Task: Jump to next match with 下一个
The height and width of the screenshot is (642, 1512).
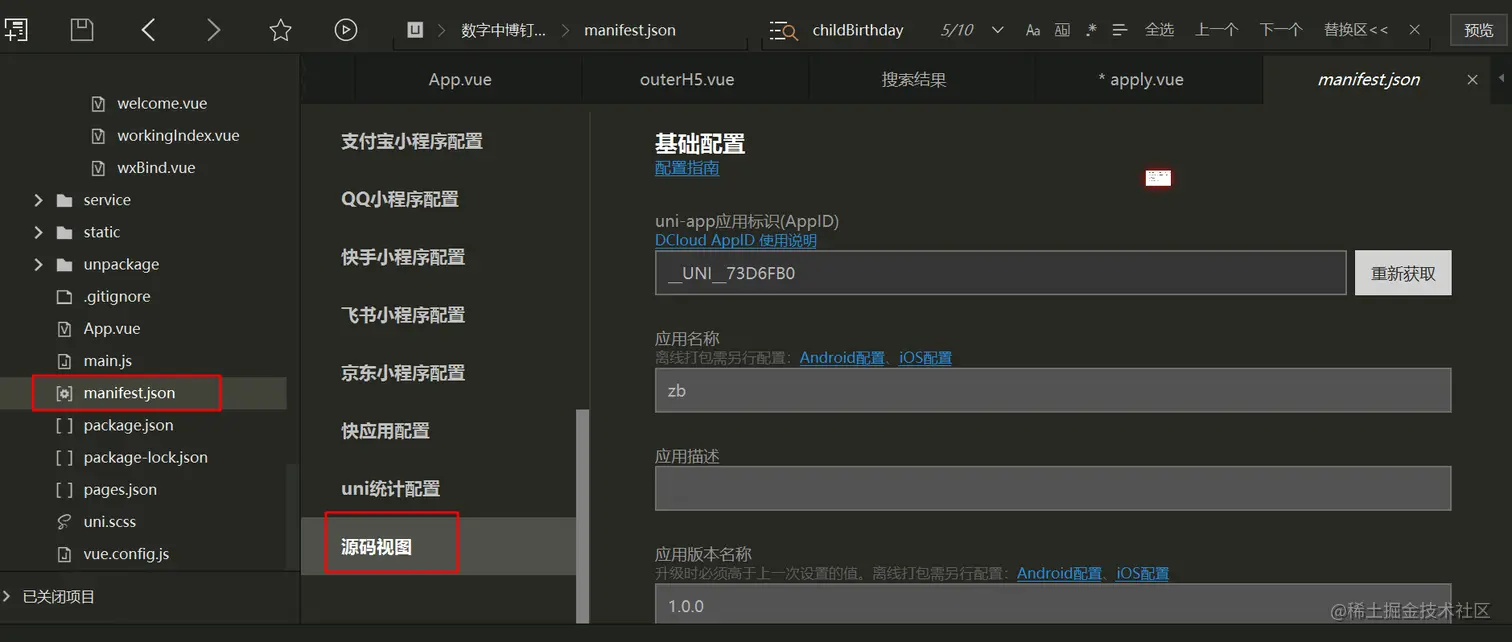Action: (x=1280, y=30)
